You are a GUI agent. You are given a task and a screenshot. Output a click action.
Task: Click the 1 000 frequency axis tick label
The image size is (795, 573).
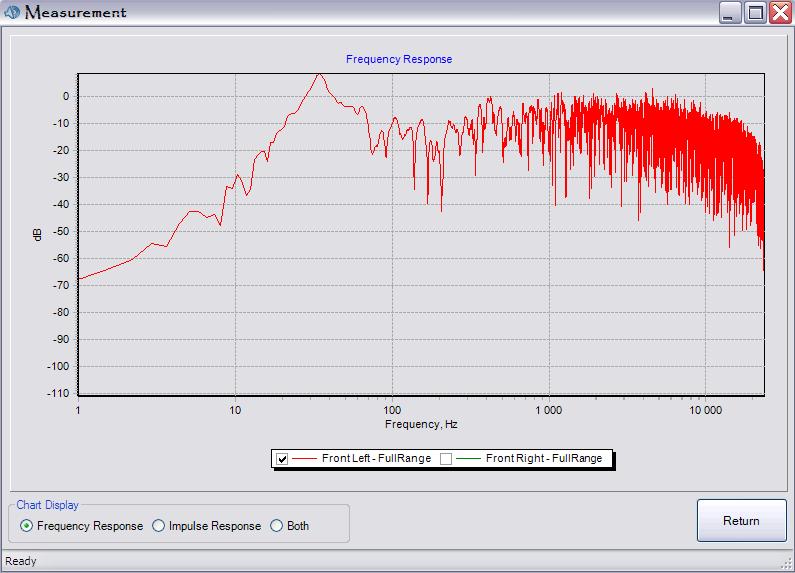549,410
